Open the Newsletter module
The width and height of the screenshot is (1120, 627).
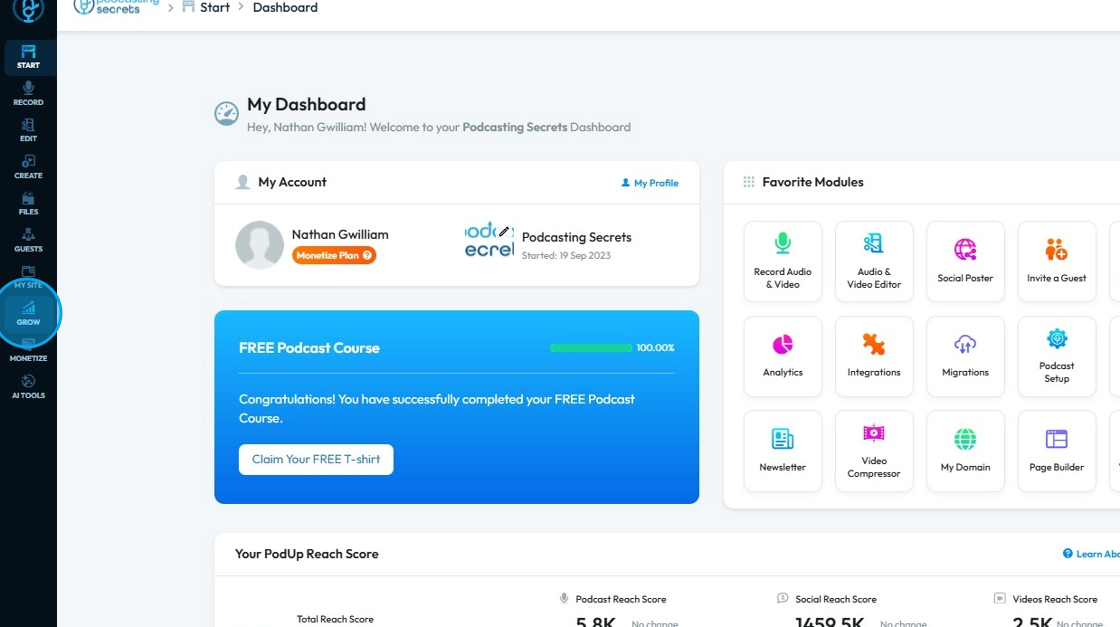782,451
